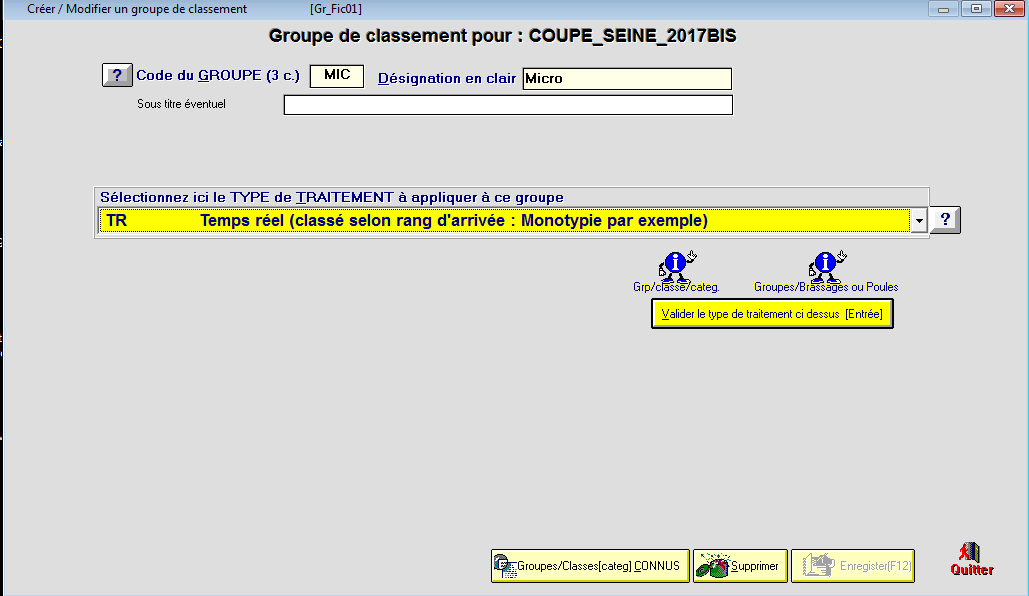Open the Groupes/Brassages ou Poules info icon
The width and height of the screenshot is (1029, 596).
coord(827,266)
